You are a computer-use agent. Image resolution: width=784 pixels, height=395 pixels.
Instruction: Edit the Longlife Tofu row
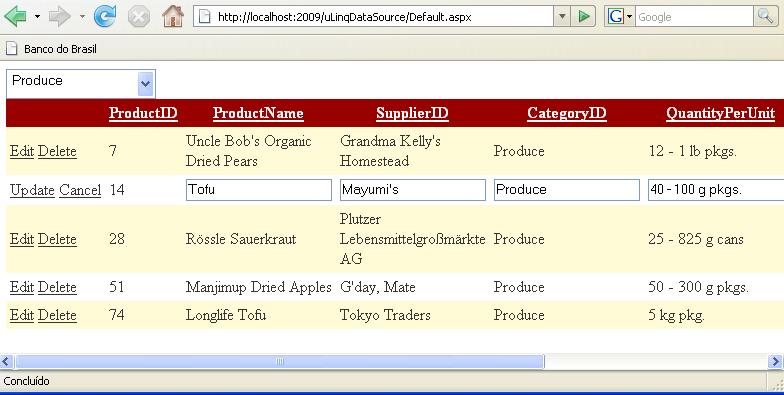(22, 315)
